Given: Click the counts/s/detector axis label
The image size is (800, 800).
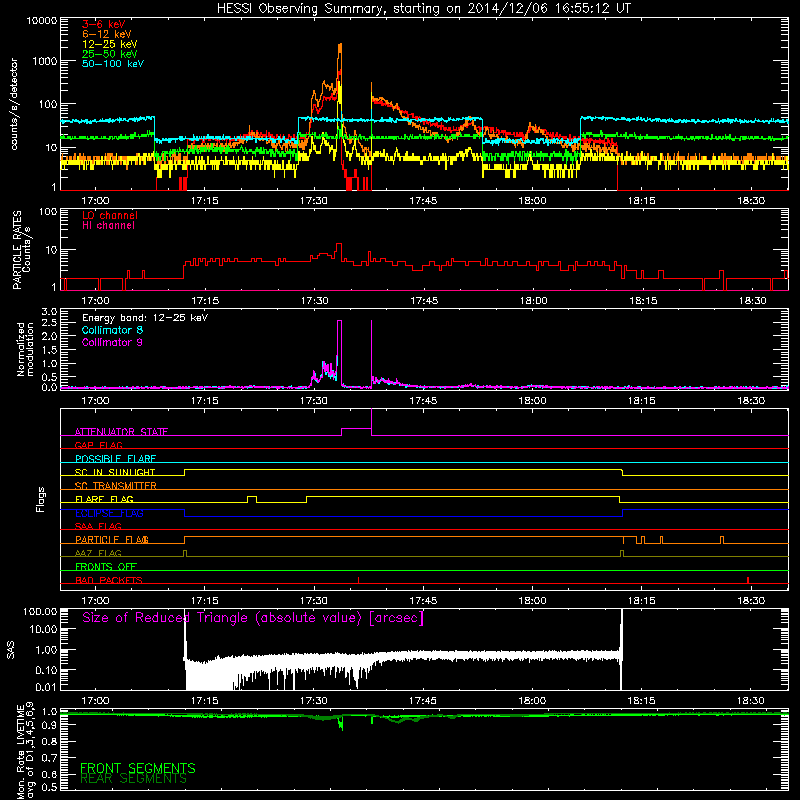Looking at the screenshot, I should (x=14, y=104).
